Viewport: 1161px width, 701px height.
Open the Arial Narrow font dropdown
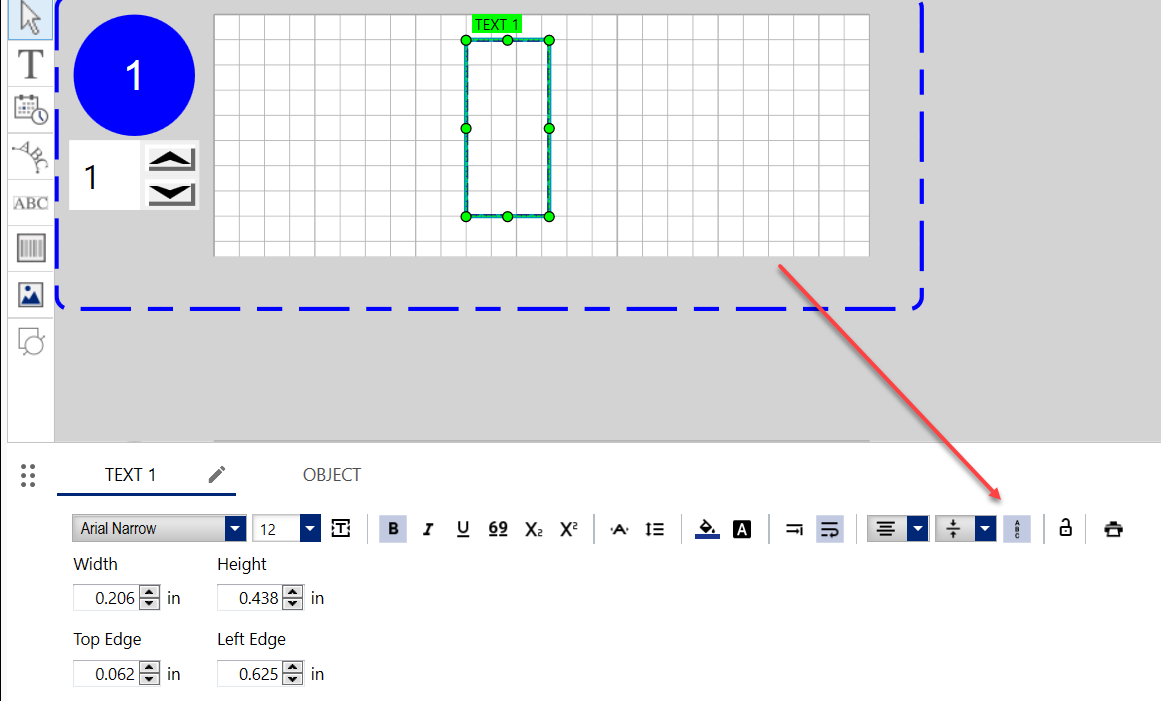point(235,529)
